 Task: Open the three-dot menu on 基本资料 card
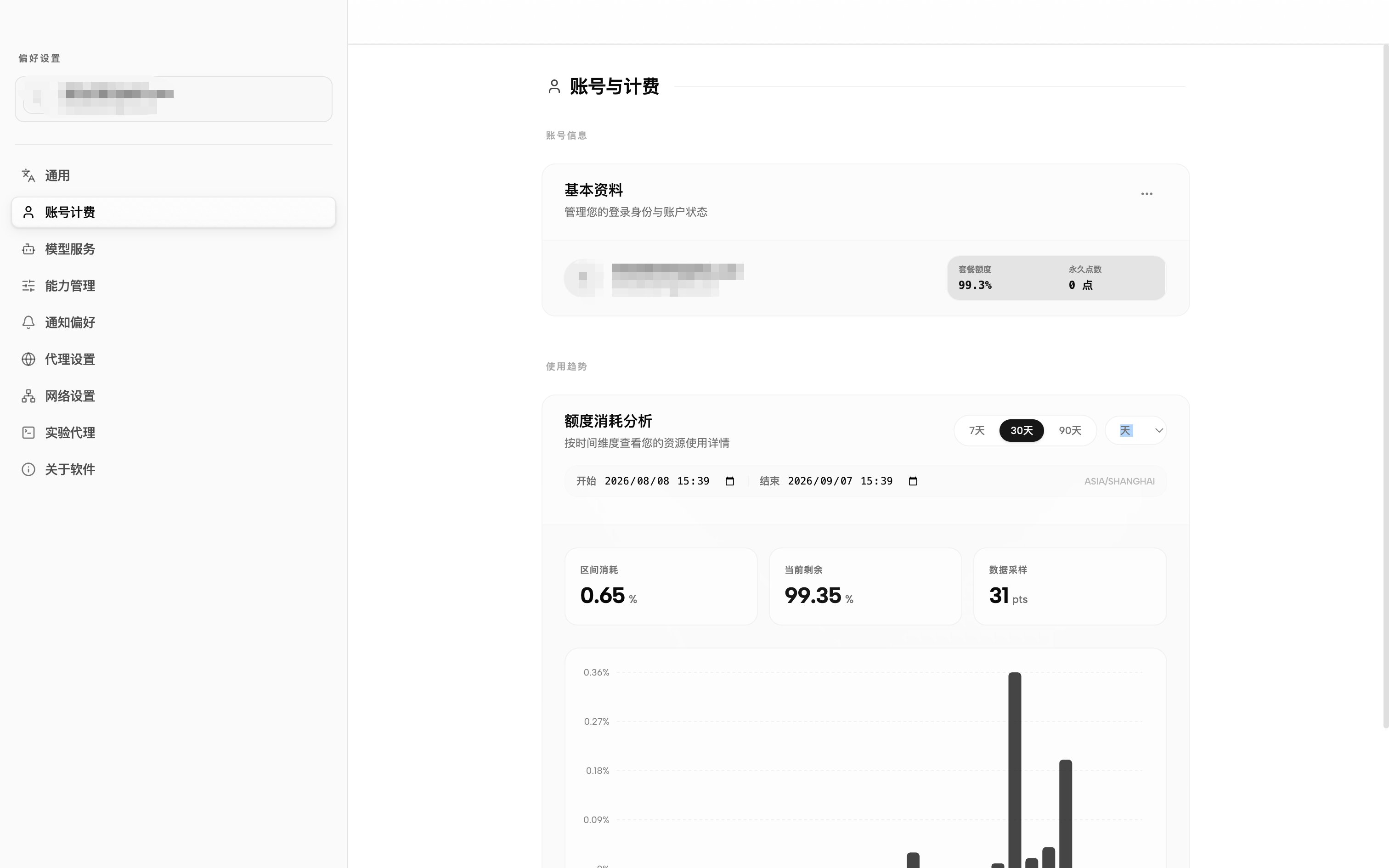[1146, 194]
